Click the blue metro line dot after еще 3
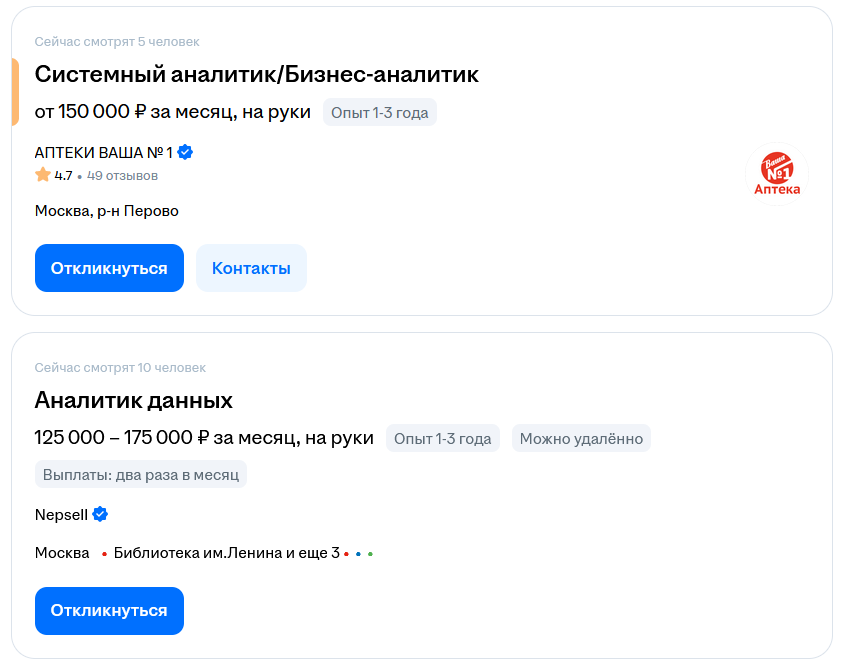This screenshot has width=841, height=663. 357,554
